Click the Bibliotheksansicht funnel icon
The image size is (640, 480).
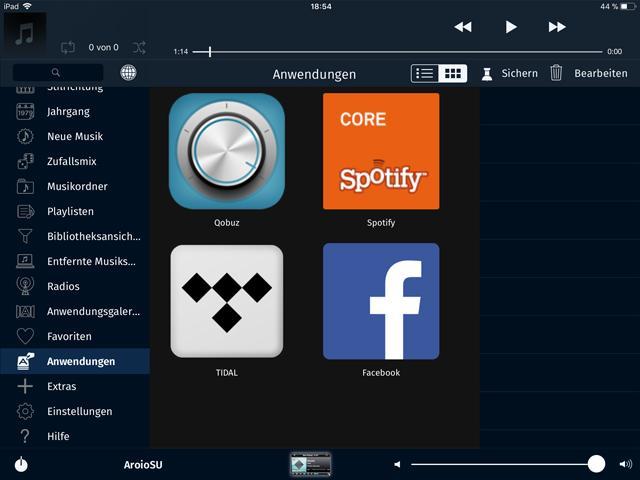coord(25,236)
